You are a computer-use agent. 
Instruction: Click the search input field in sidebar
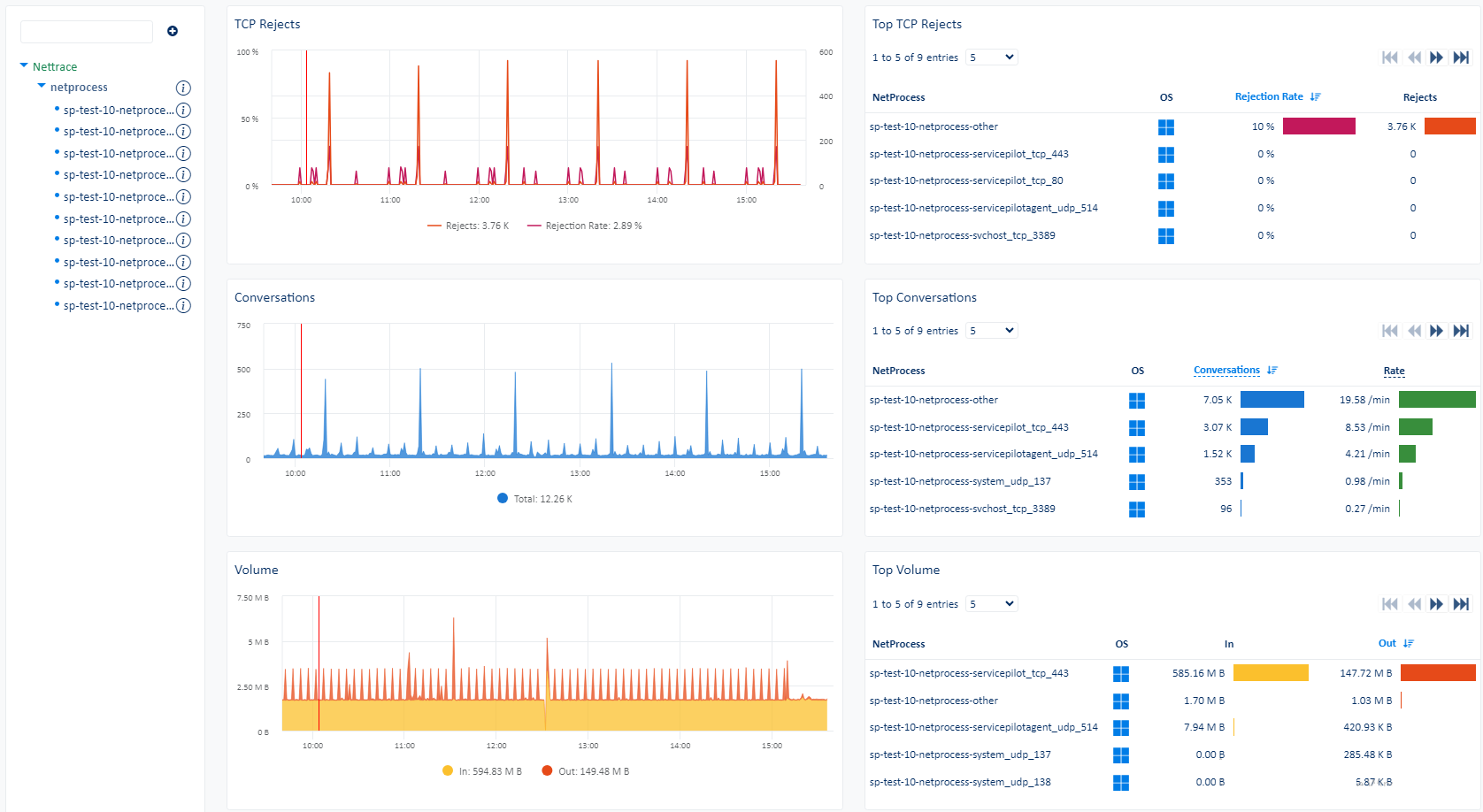point(87,32)
